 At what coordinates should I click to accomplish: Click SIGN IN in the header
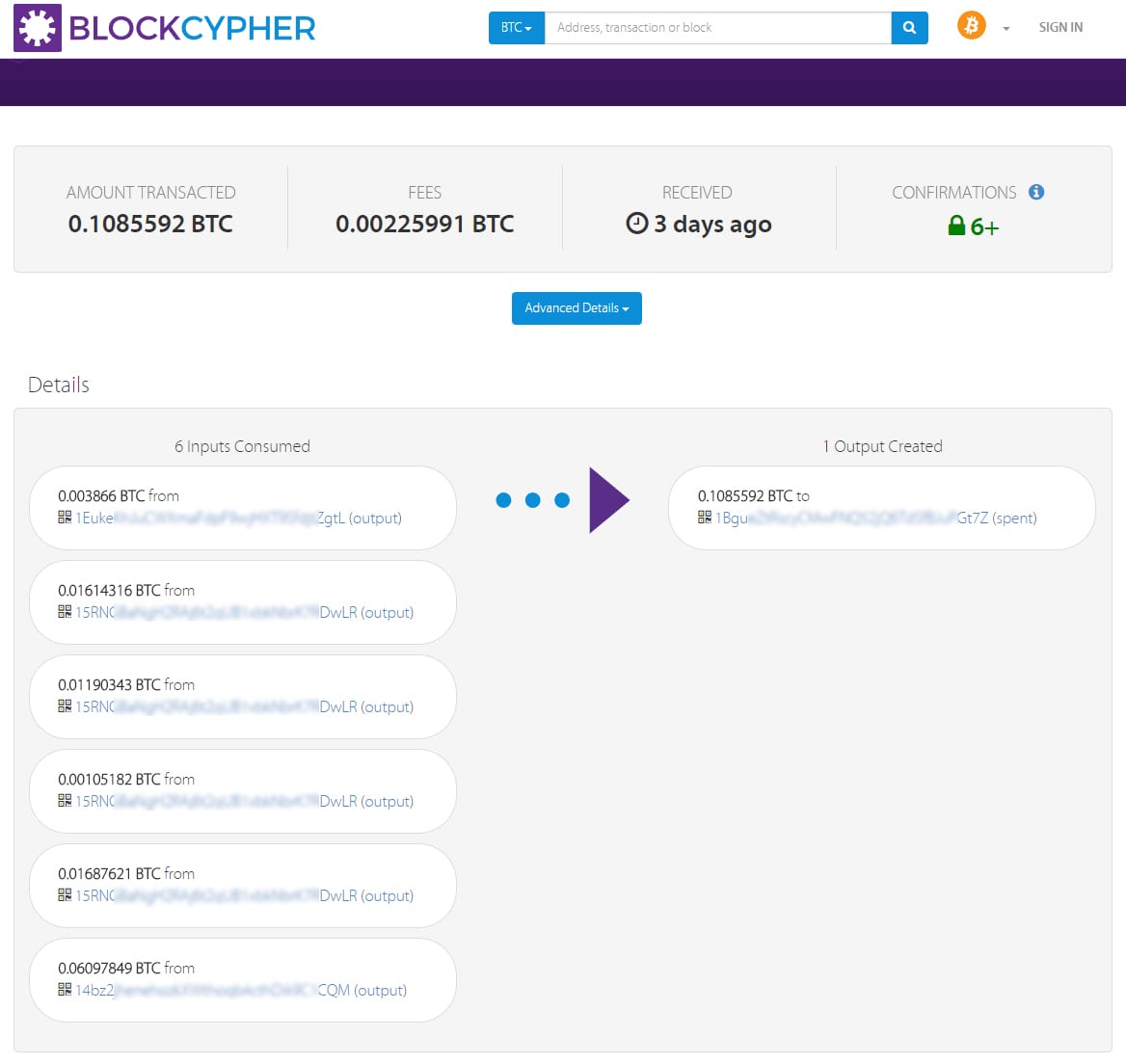point(1059,27)
